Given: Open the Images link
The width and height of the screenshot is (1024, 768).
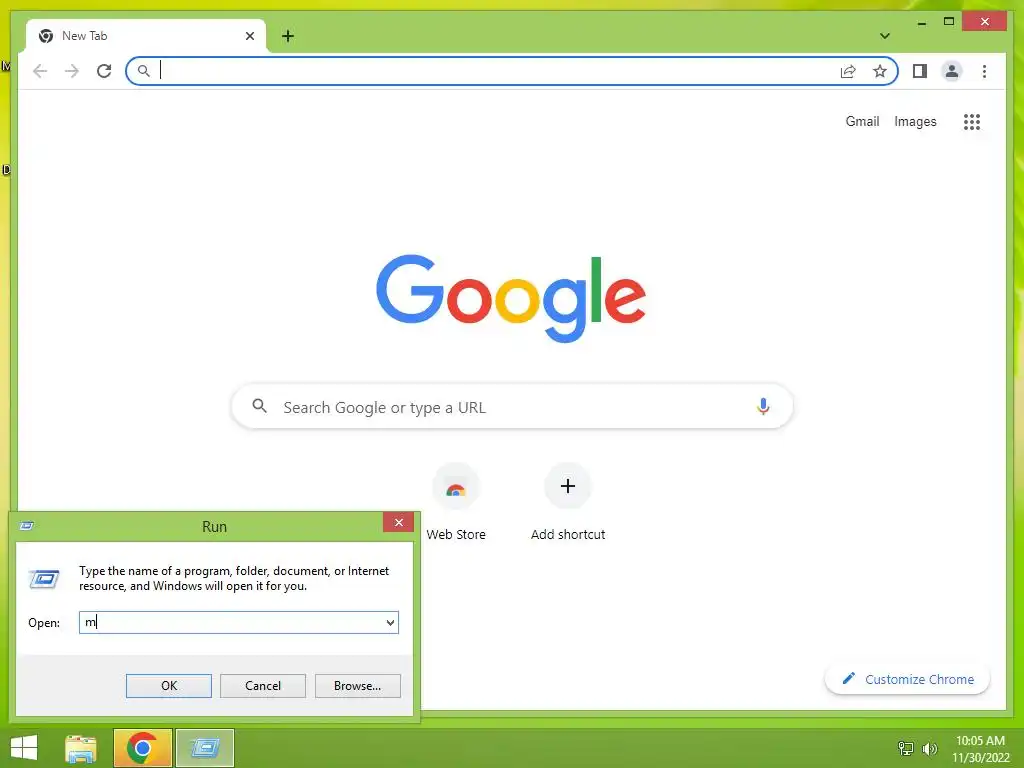Looking at the screenshot, I should click(x=915, y=121).
